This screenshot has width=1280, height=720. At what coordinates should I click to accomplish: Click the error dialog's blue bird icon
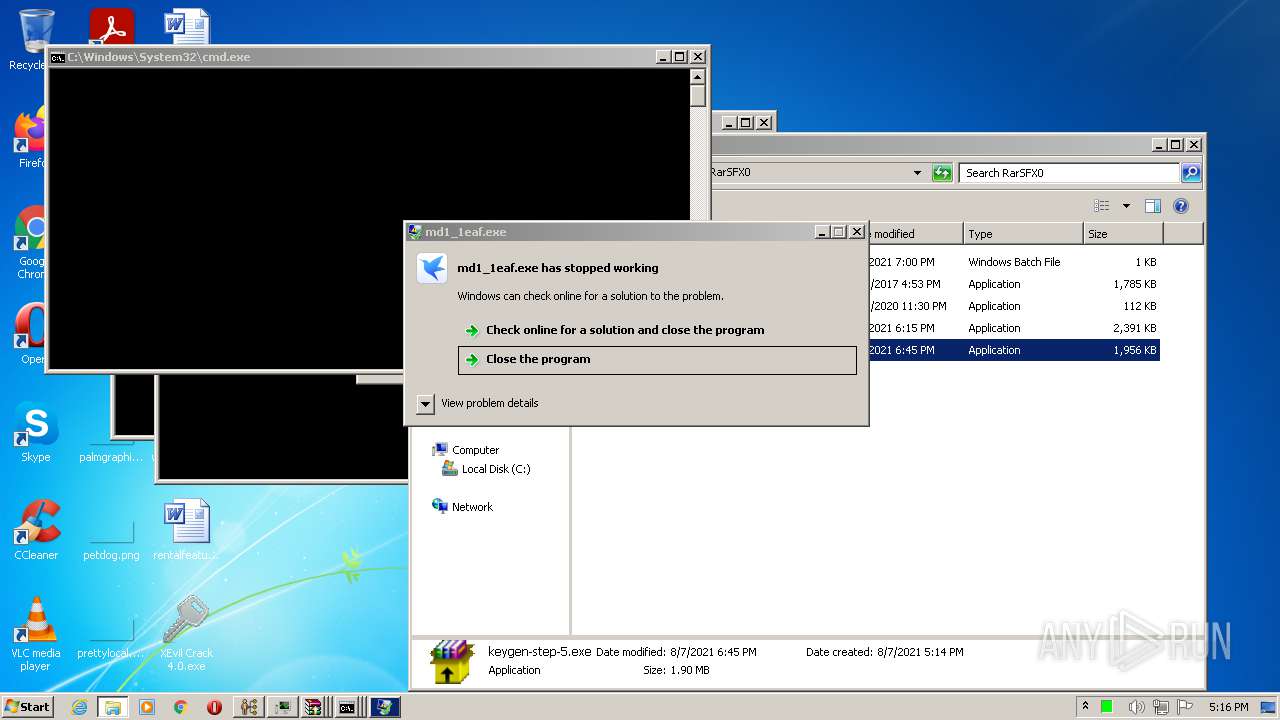[x=432, y=268]
